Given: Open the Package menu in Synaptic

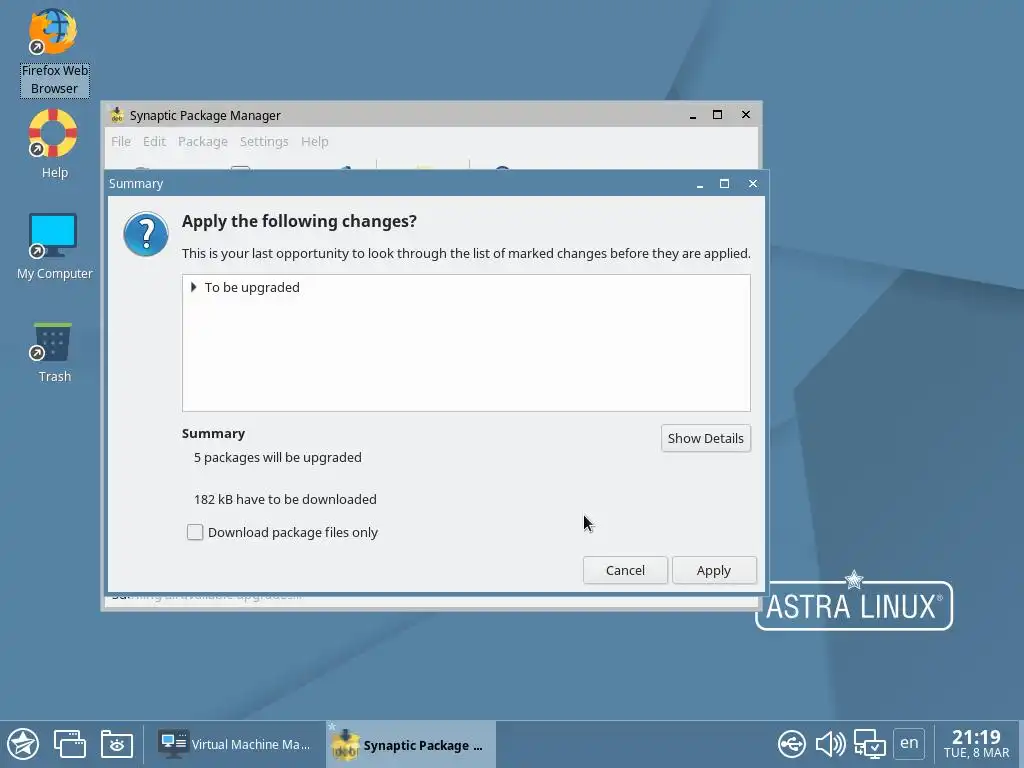Looking at the screenshot, I should pyautogui.click(x=203, y=141).
